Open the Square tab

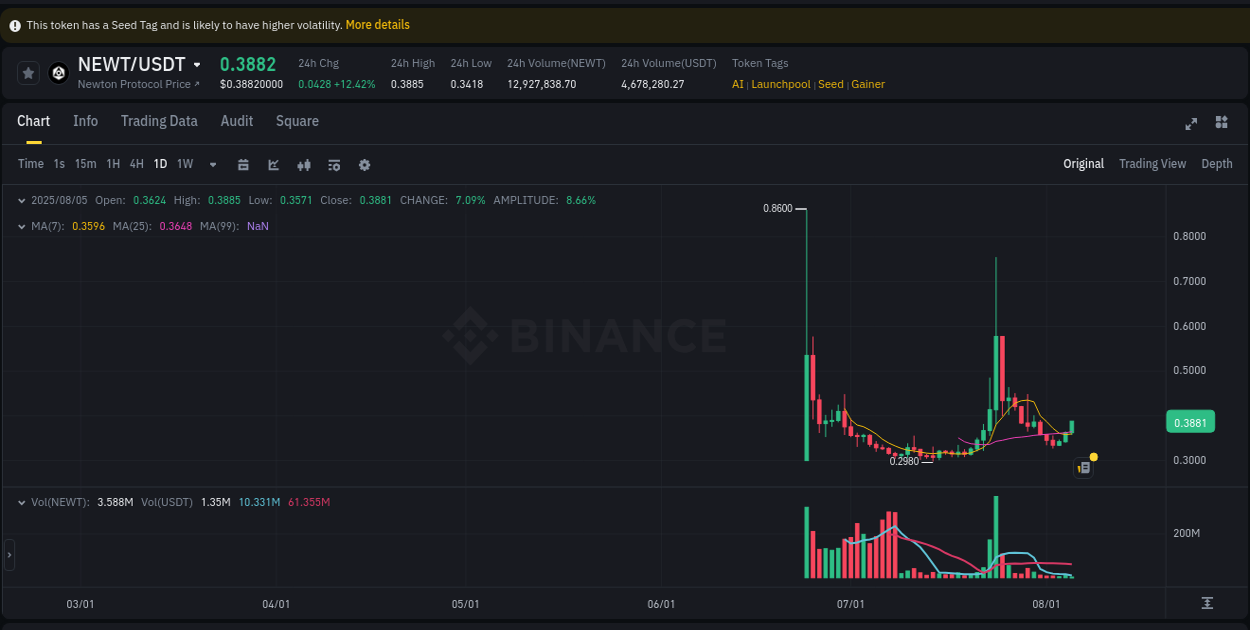pos(297,121)
